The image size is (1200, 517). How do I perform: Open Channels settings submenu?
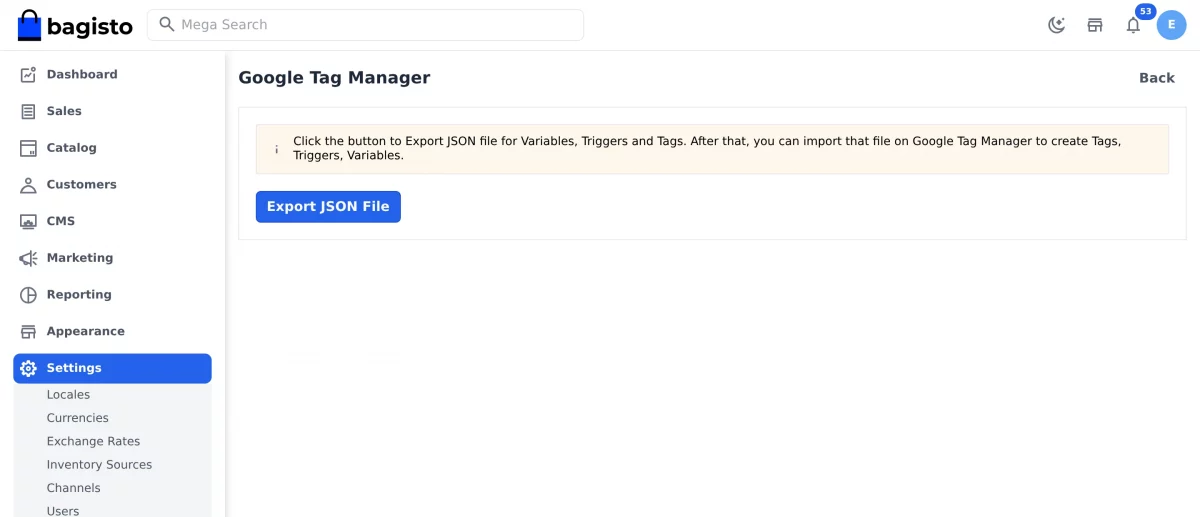pos(74,488)
